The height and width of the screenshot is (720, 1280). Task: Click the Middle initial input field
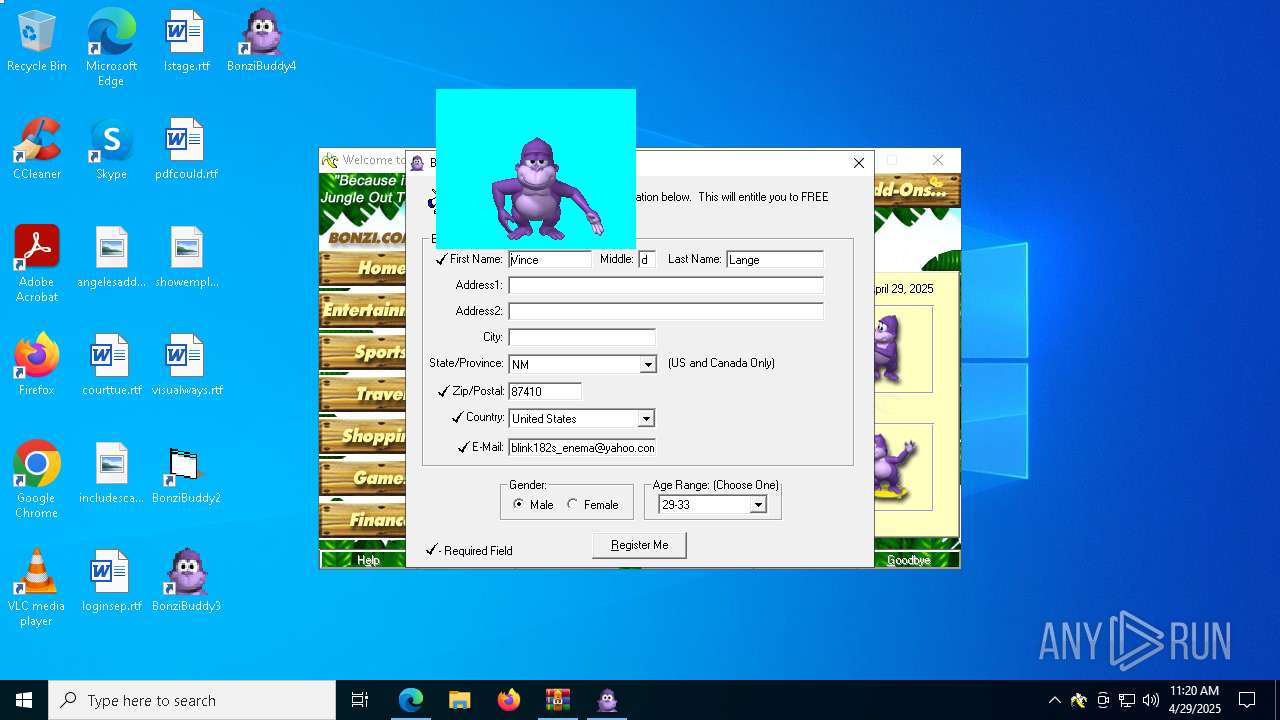tap(647, 259)
